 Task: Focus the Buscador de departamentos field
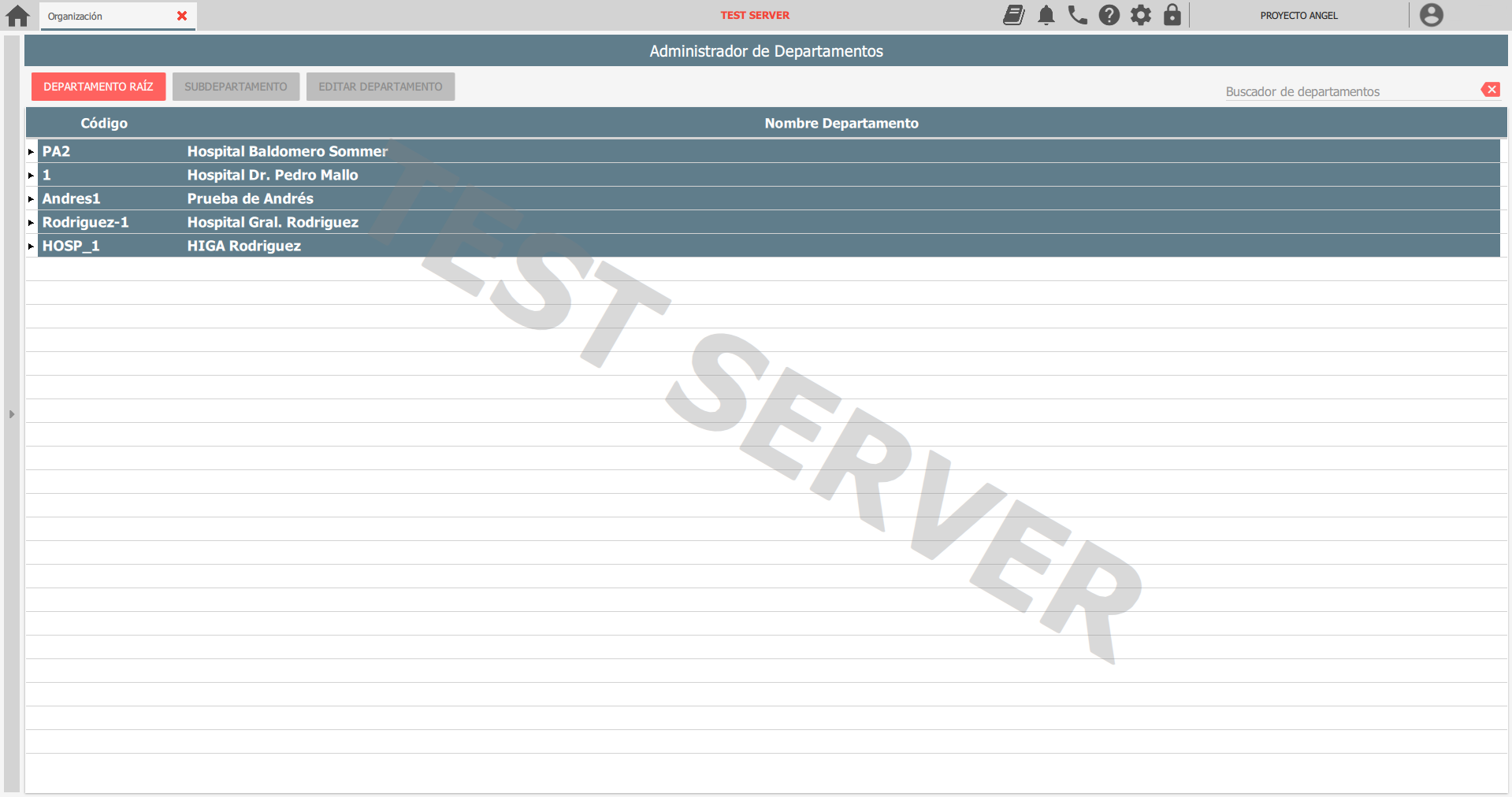coord(1349,91)
